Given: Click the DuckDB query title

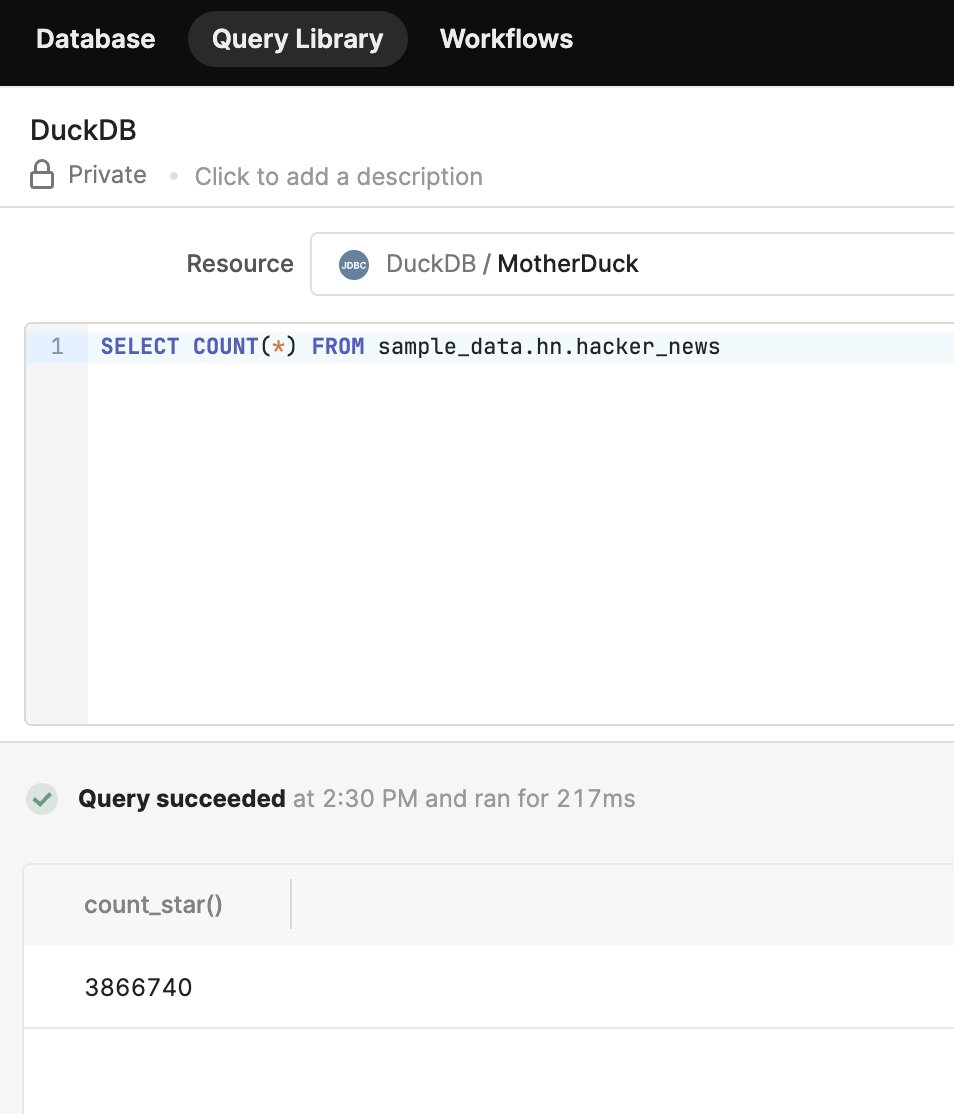Looking at the screenshot, I should pos(83,130).
